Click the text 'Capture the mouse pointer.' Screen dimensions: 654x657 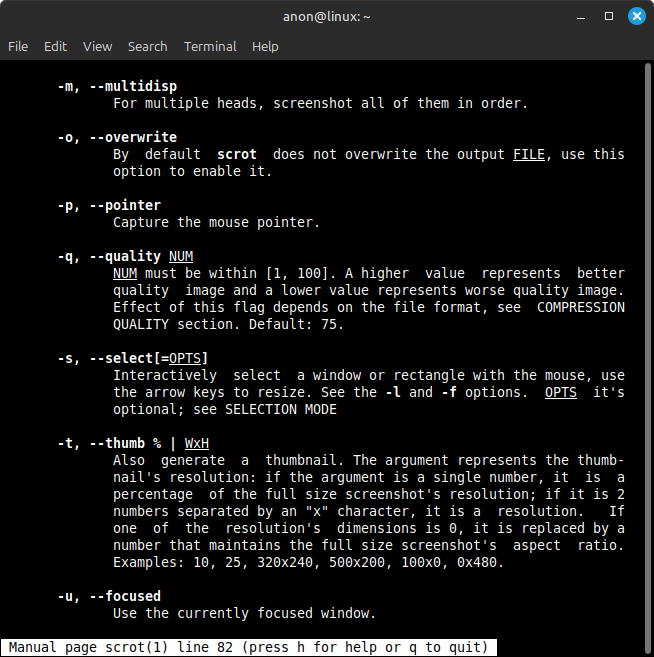(217, 222)
